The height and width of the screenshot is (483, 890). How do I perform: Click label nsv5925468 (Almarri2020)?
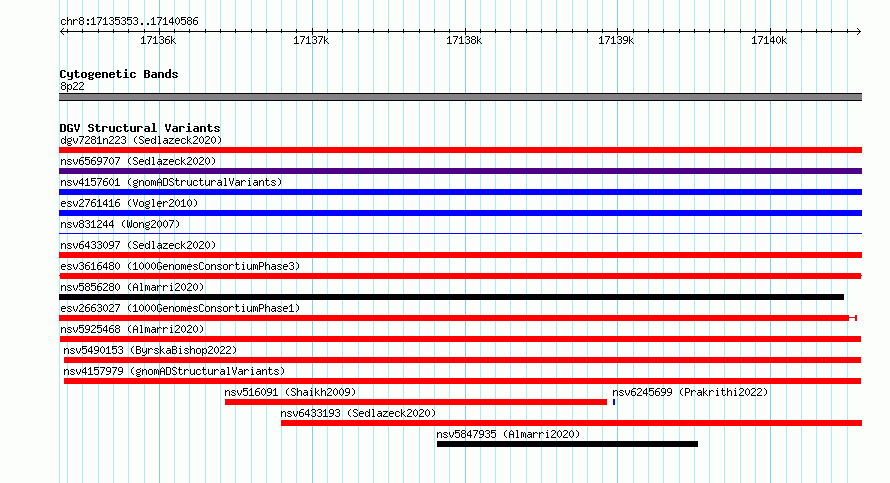pyautogui.click(x=132, y=329)
